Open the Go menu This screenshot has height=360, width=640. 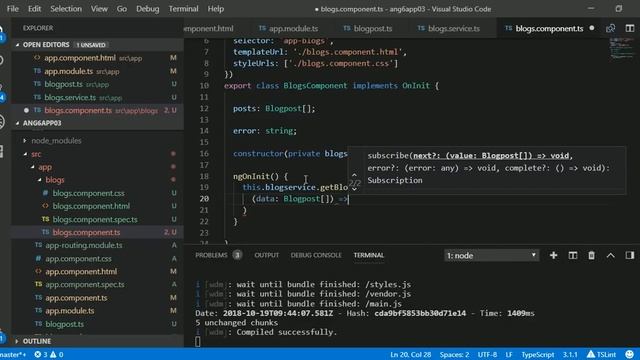(122, 9)
